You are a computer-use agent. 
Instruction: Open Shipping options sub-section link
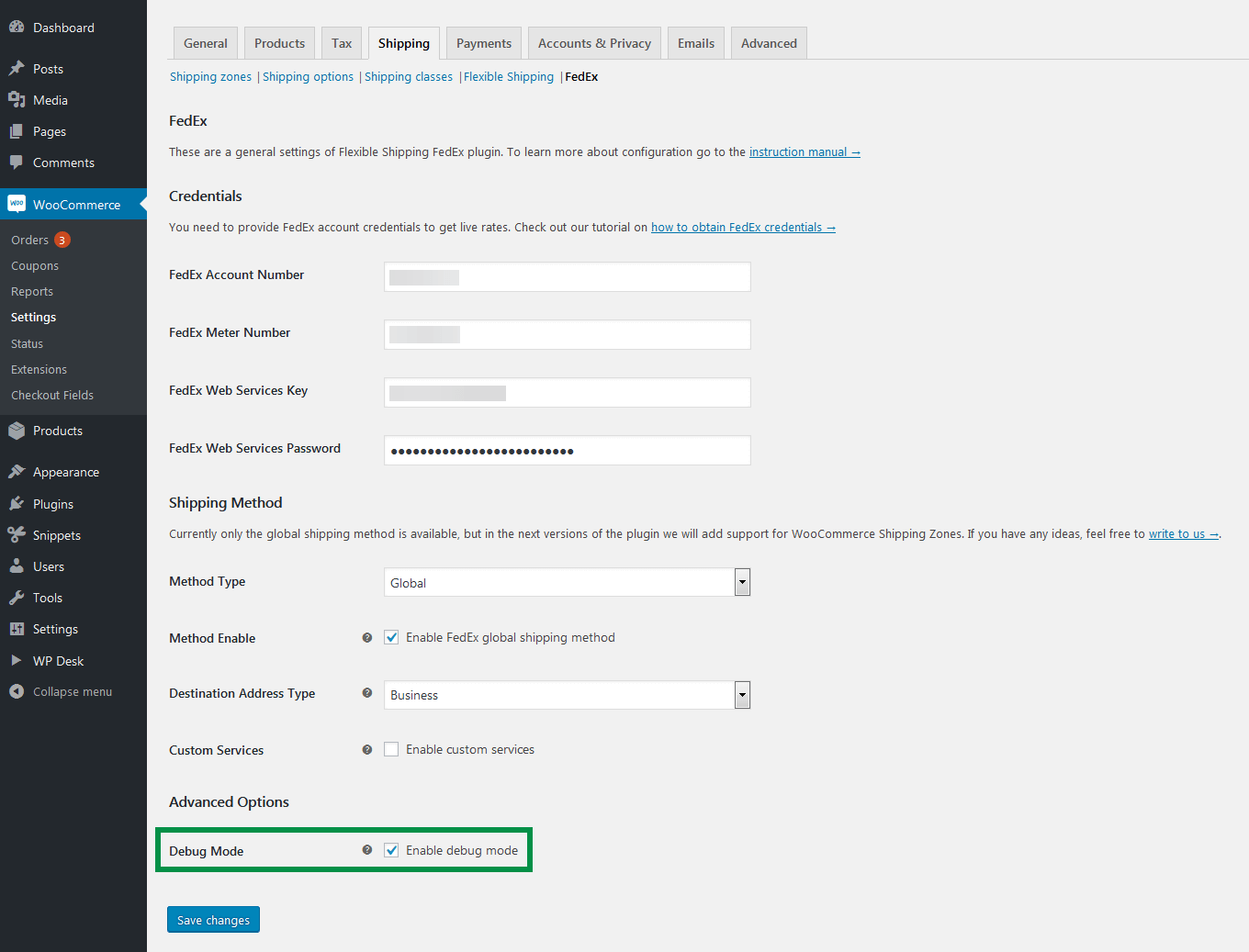[308, 76]
